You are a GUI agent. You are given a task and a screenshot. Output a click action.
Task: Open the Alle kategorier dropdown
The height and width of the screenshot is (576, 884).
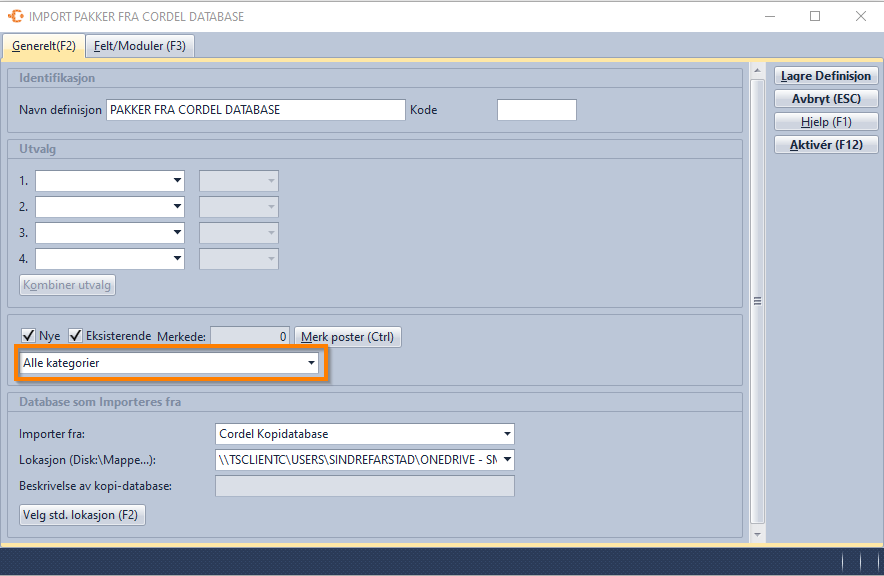coord(169,363)
